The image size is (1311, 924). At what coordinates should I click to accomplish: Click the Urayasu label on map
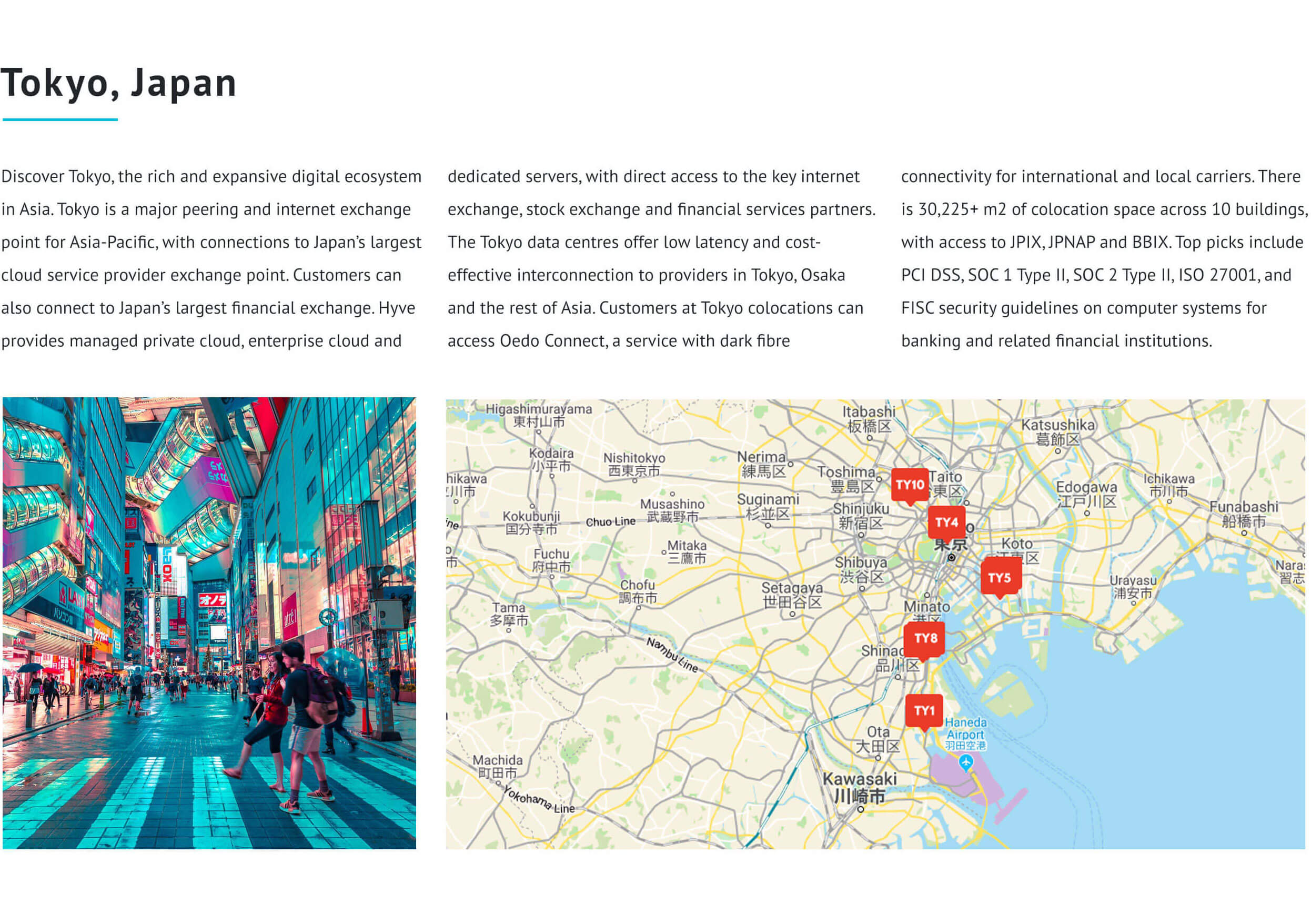[1133, 587]
